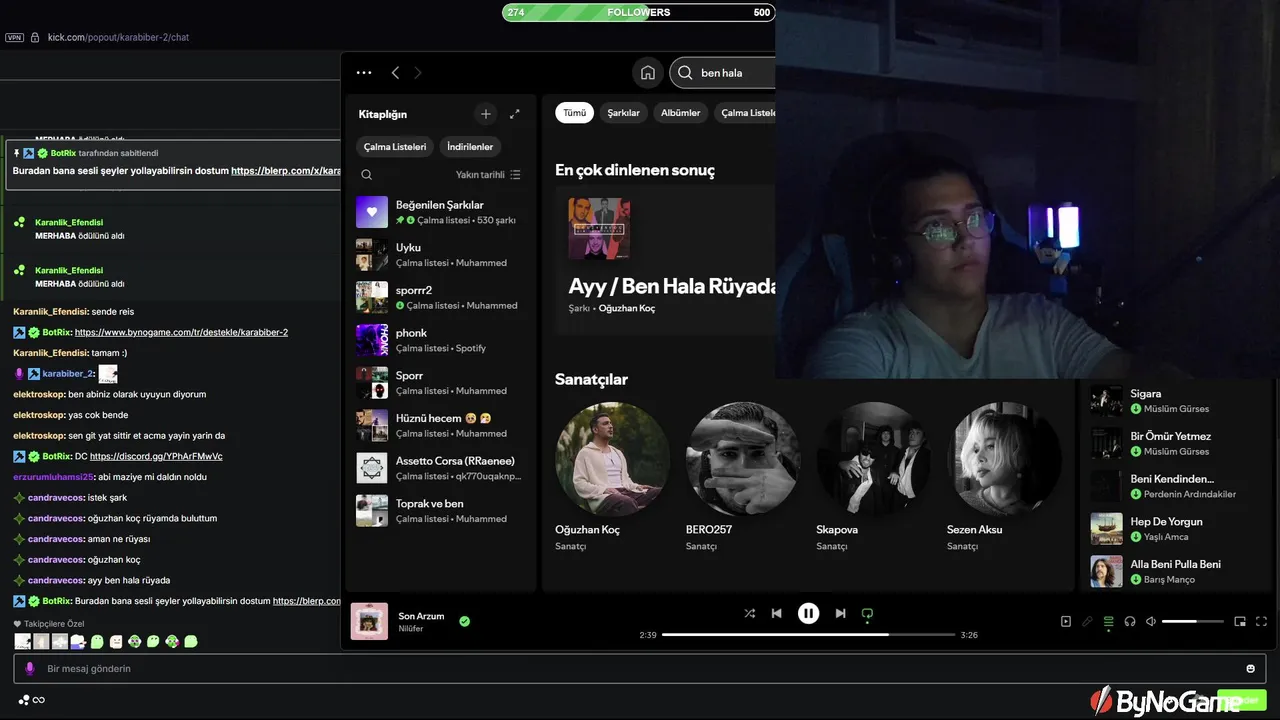Open the Toprak ve ben playlist
This screenshot has height=720, width=1280.
pyautogui.click(x=440, y=511)
